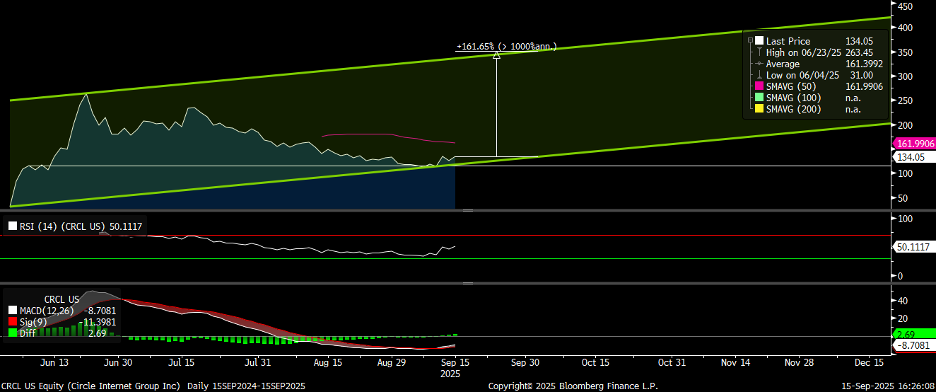
Task: Click the yellow SMAVG (200) swatch
Action: click(759, 109)
